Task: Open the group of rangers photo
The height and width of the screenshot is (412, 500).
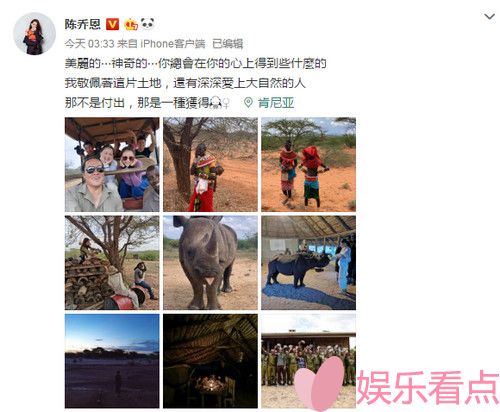Action: click(309, 361)
